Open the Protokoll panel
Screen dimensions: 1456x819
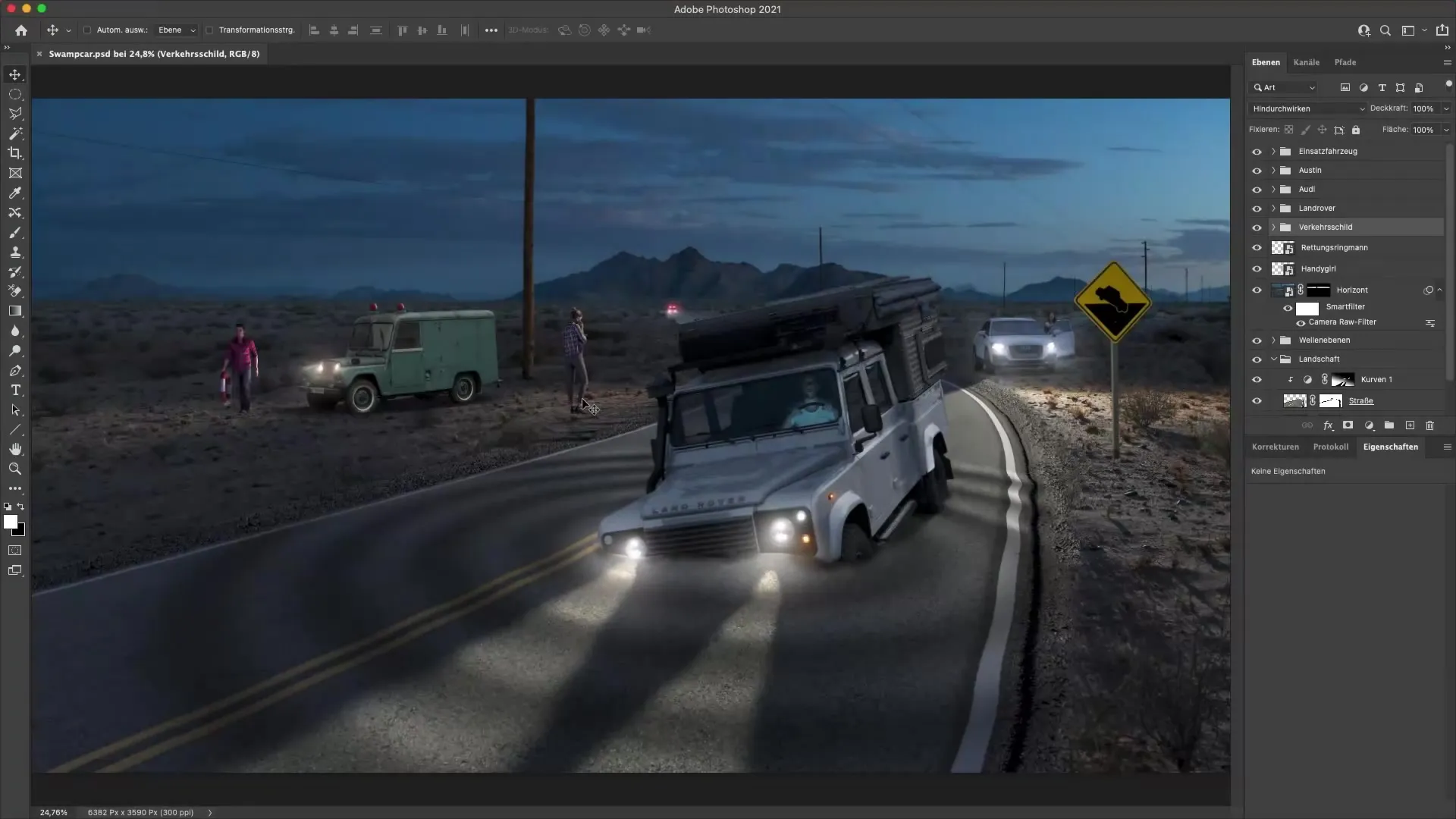1332,447
